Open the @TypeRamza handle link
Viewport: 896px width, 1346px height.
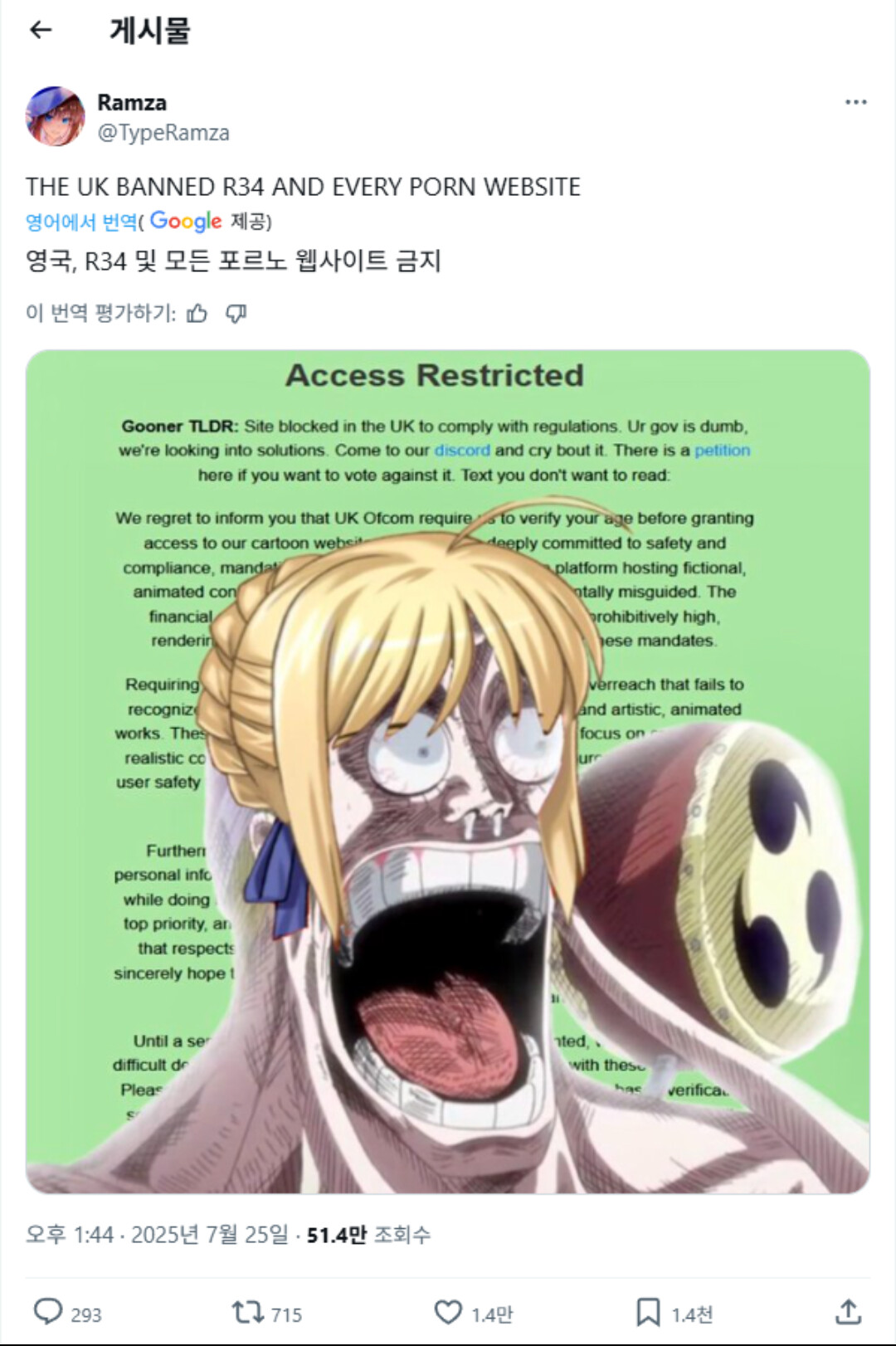163,133
